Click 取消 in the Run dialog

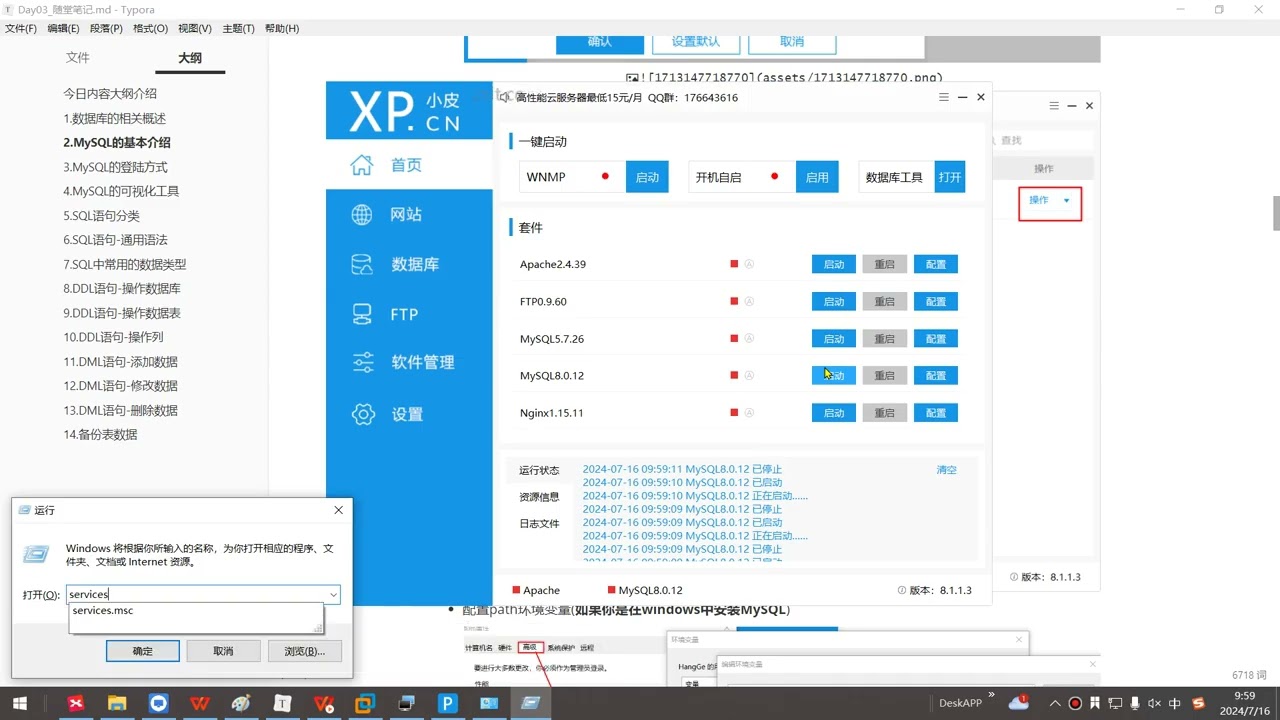[x=223, y=651]
